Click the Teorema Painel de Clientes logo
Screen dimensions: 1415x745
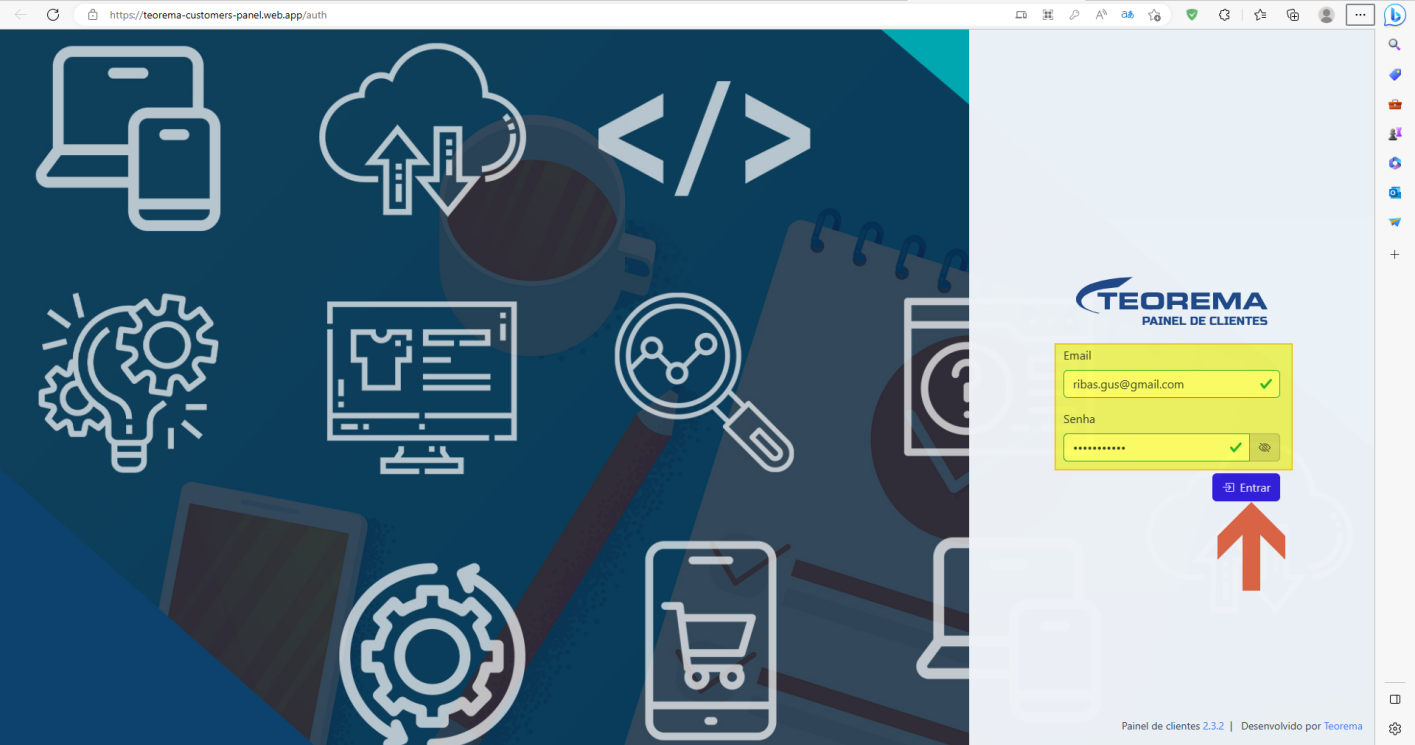1171,301
